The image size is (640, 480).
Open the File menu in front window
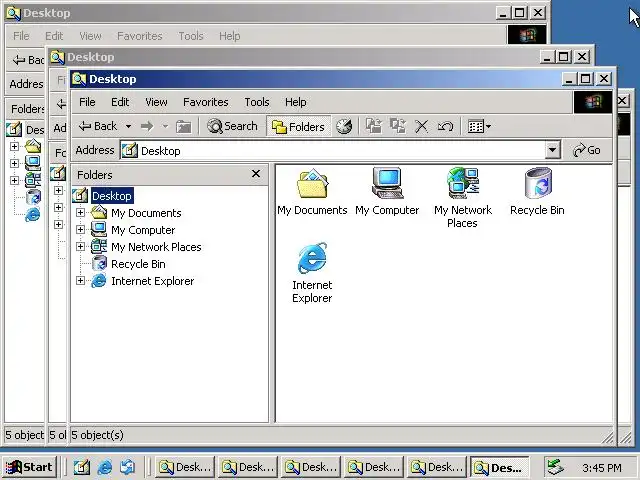tap(87, 102)
